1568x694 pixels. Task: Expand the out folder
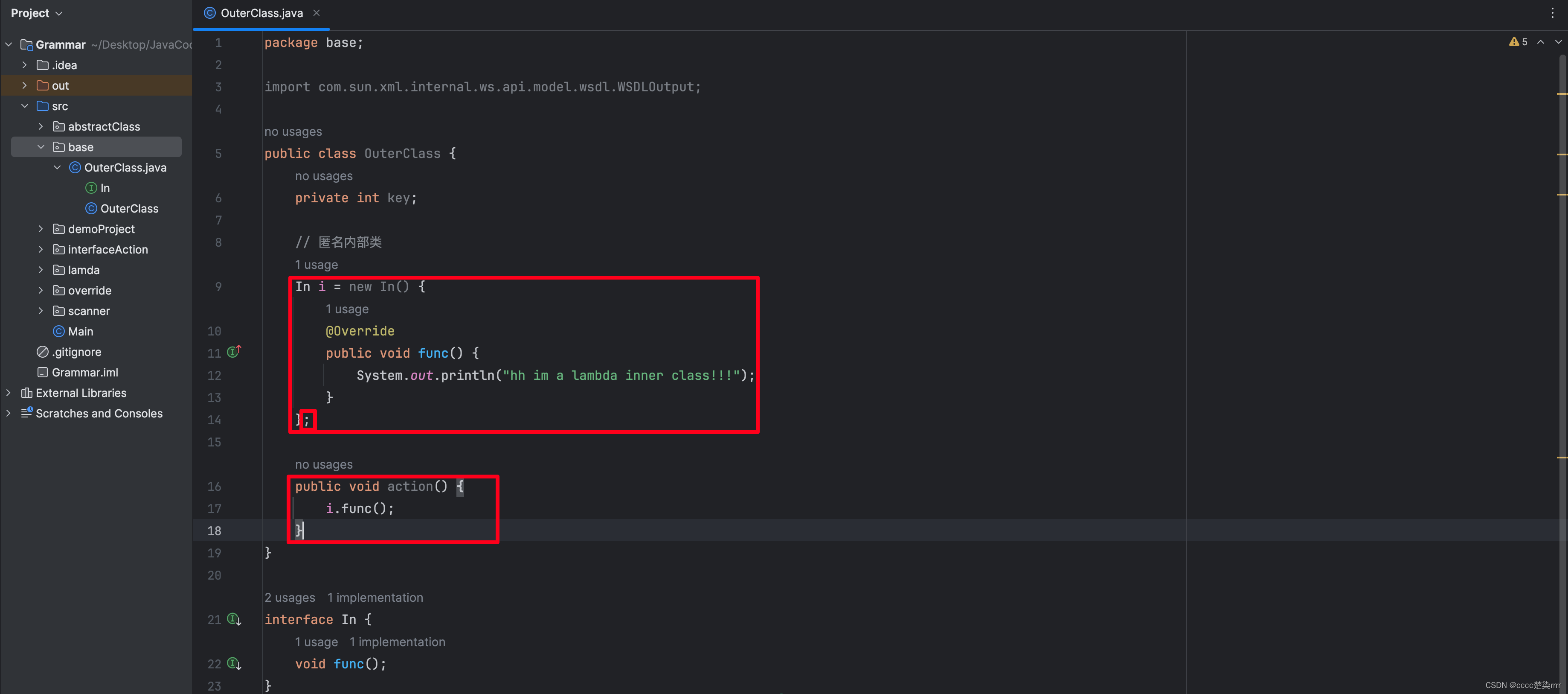point(24,85)
